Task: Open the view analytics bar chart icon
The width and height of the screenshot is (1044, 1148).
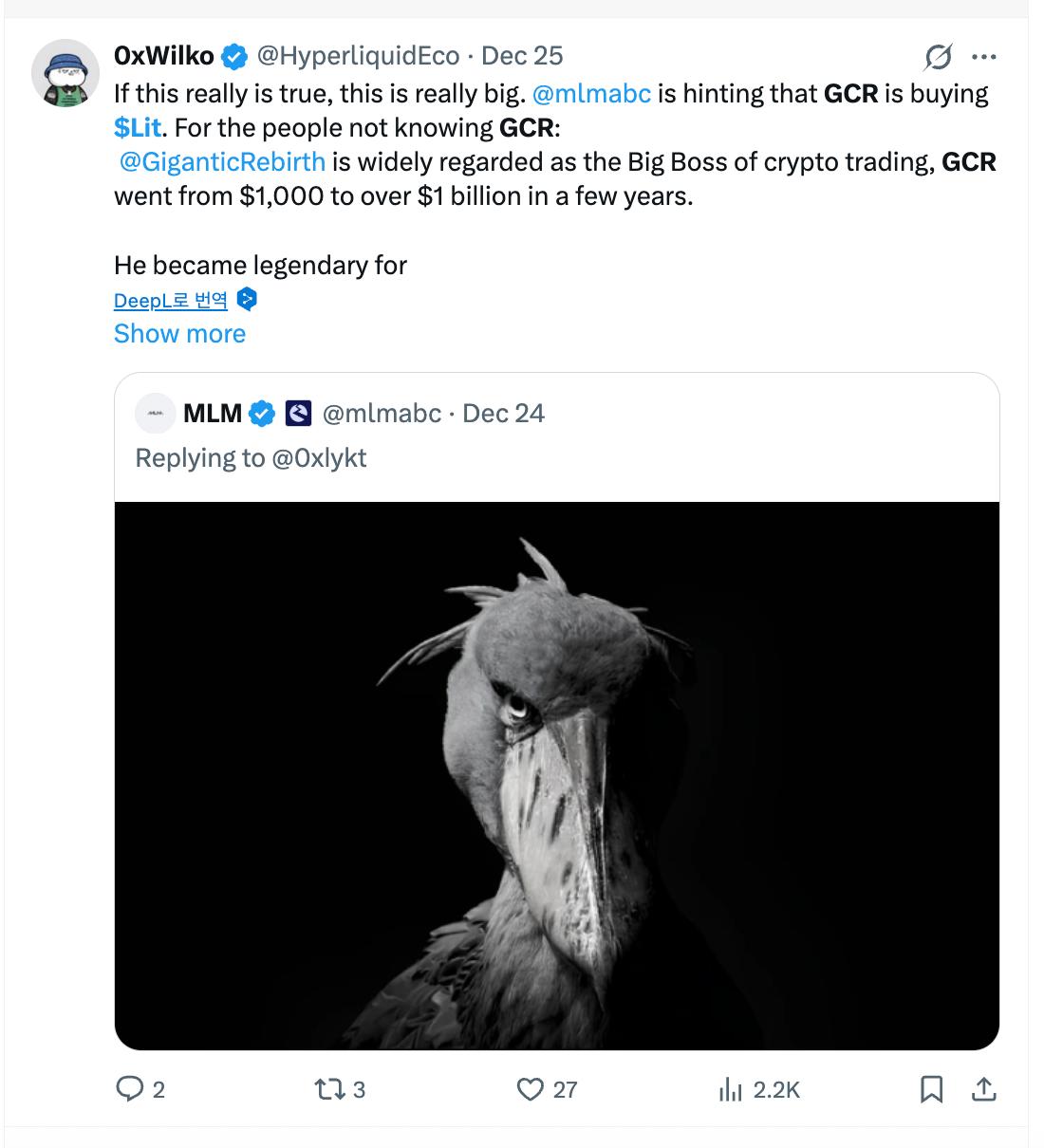Action: tap(730, 1089)
